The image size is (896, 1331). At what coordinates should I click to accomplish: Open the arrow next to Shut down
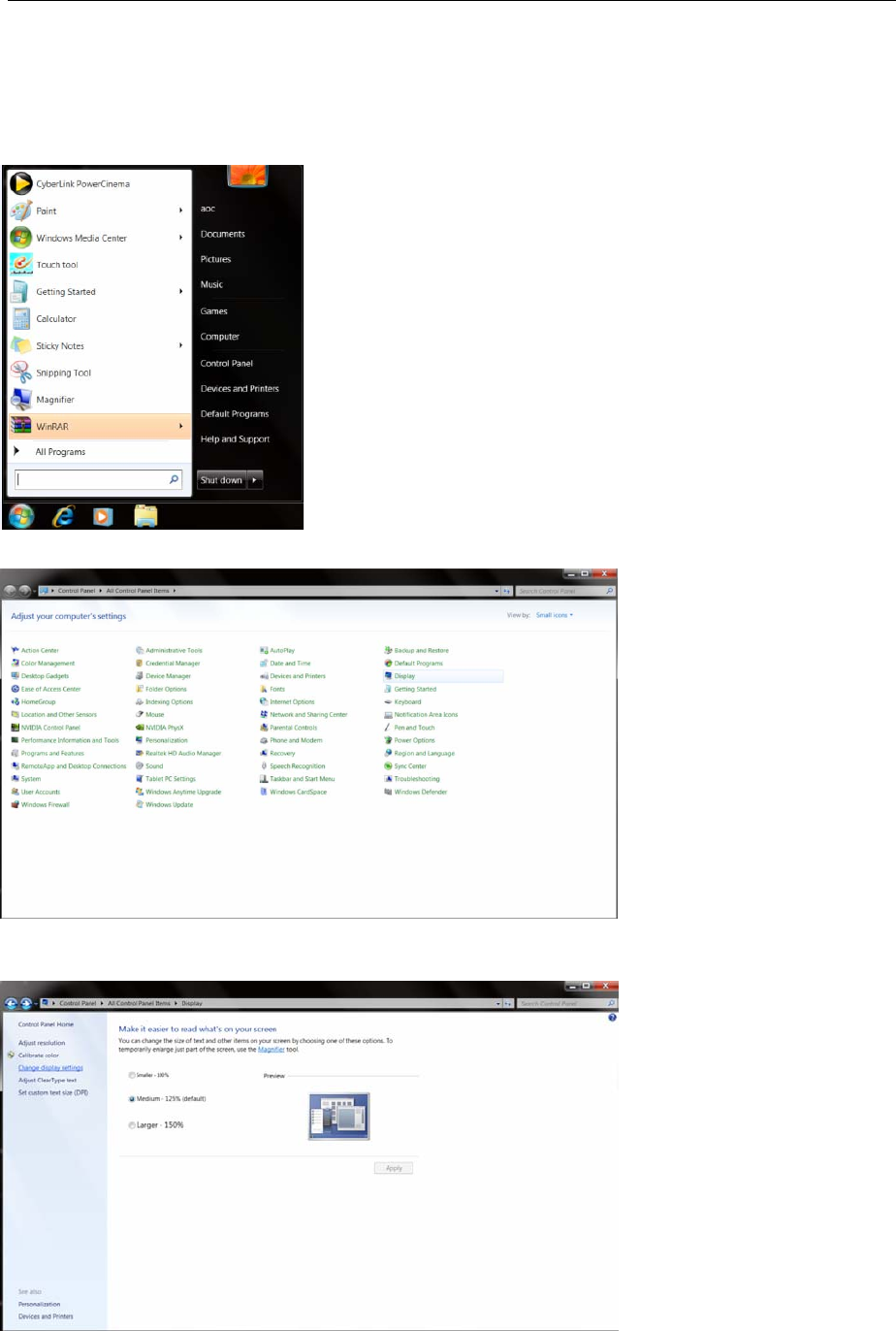coord(256,480)
